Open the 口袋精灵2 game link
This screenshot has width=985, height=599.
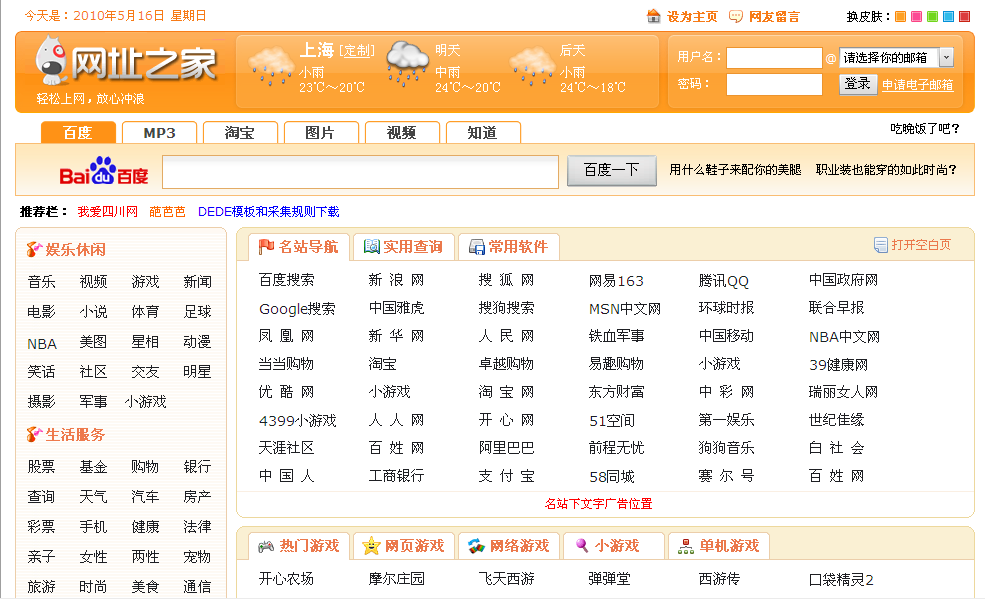click(x=841, y=579)
